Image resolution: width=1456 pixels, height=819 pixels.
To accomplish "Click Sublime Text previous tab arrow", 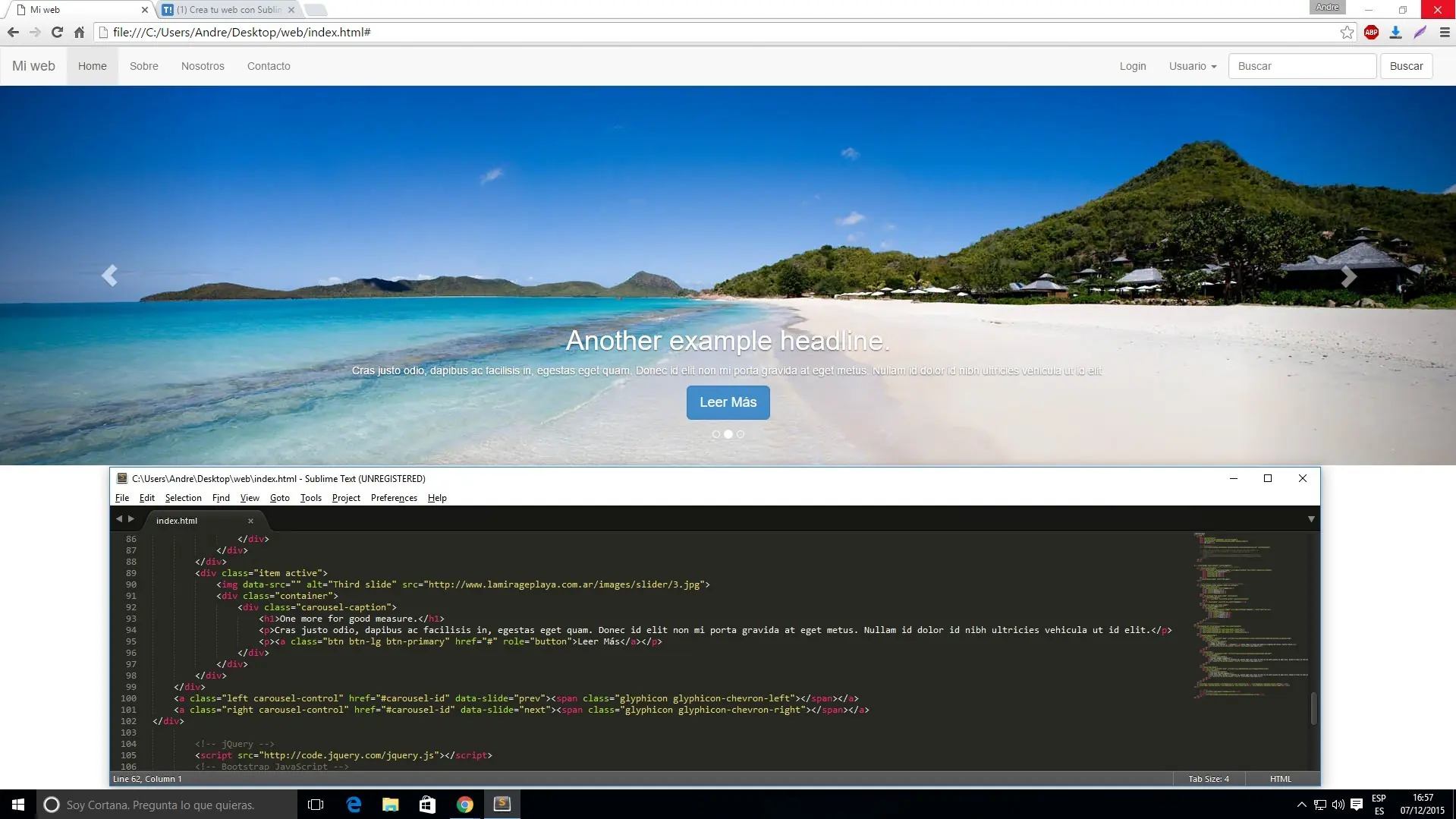I will point(119,519).
